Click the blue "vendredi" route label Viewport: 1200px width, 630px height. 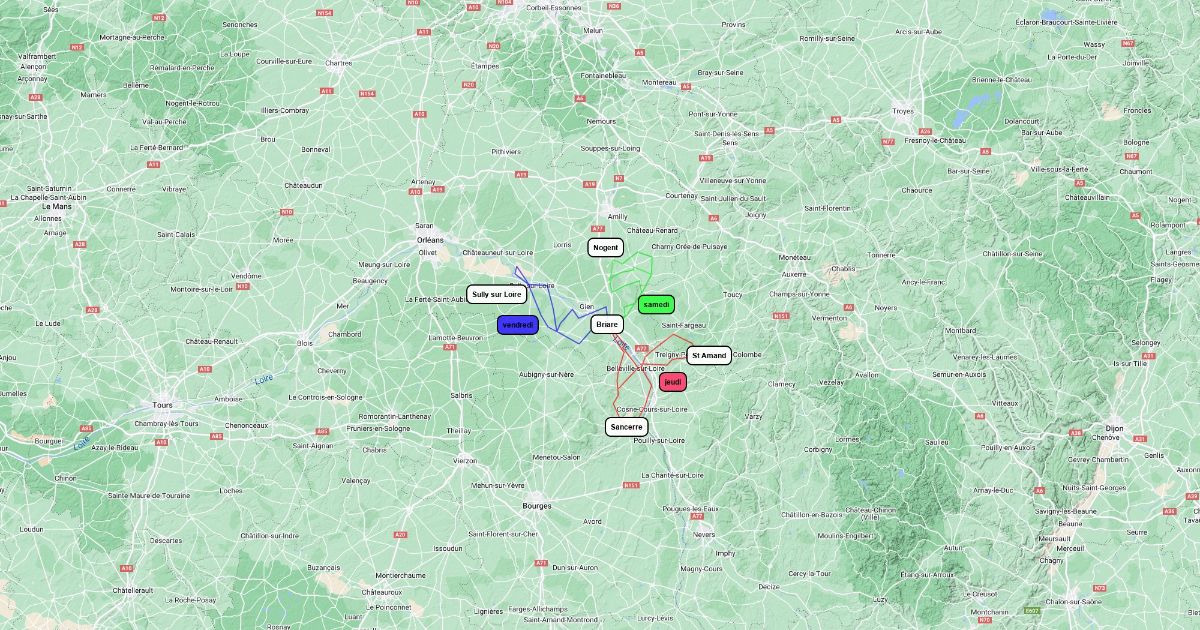point(518,325)
